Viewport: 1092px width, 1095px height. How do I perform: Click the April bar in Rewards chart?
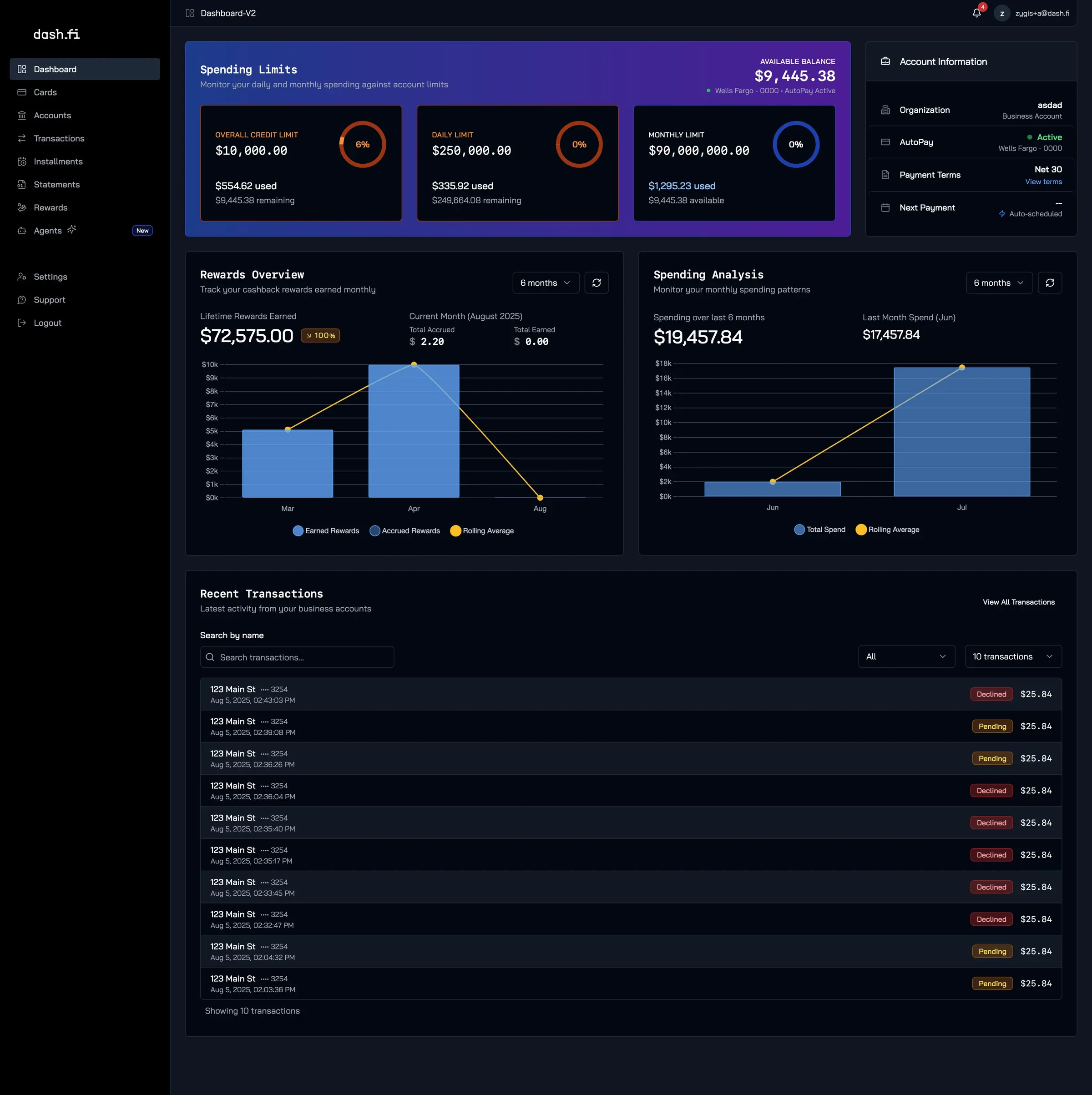(x=414, y=431)
